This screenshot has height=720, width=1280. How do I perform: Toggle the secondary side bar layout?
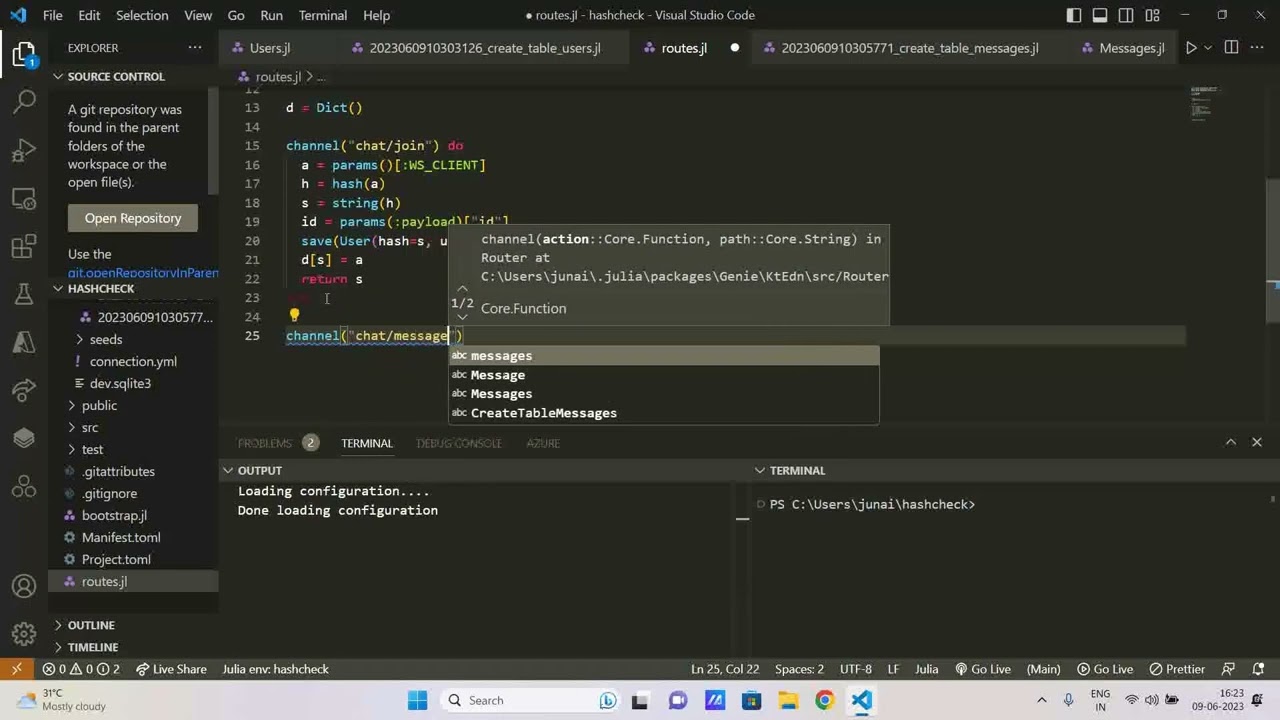(1126, 15)
